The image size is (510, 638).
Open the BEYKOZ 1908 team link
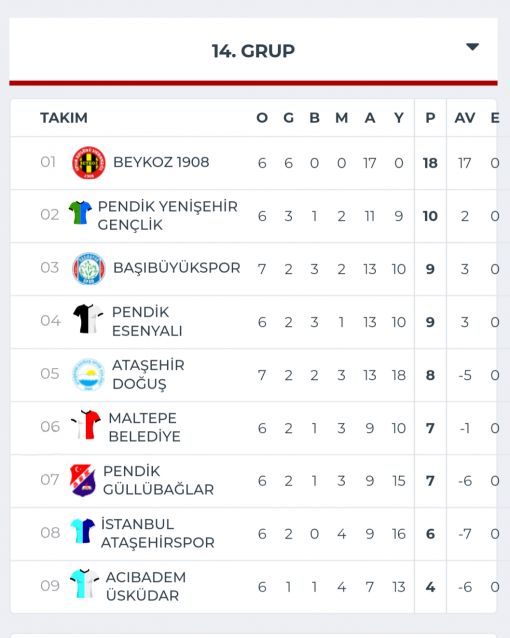pyautogui.click(x=161, y=162)
